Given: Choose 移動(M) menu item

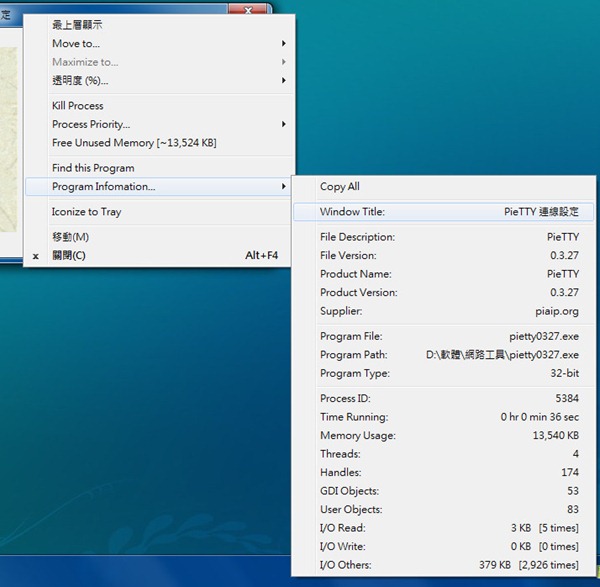Looking at the screenshot, I should 70,237.
